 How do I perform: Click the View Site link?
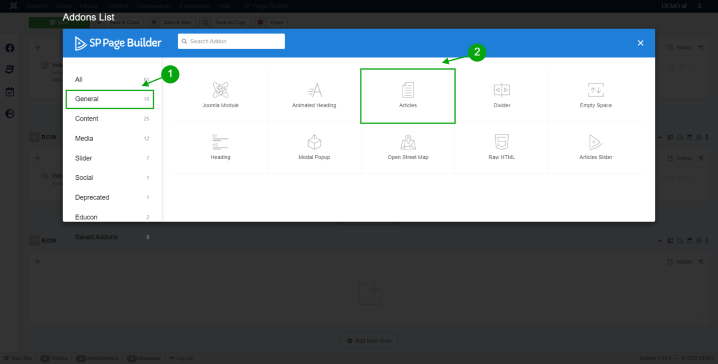[18, 358]
